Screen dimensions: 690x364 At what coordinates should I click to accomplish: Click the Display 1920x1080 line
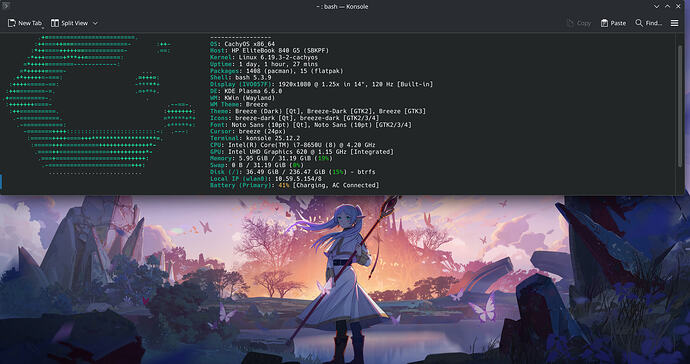(x=322, y=84)
